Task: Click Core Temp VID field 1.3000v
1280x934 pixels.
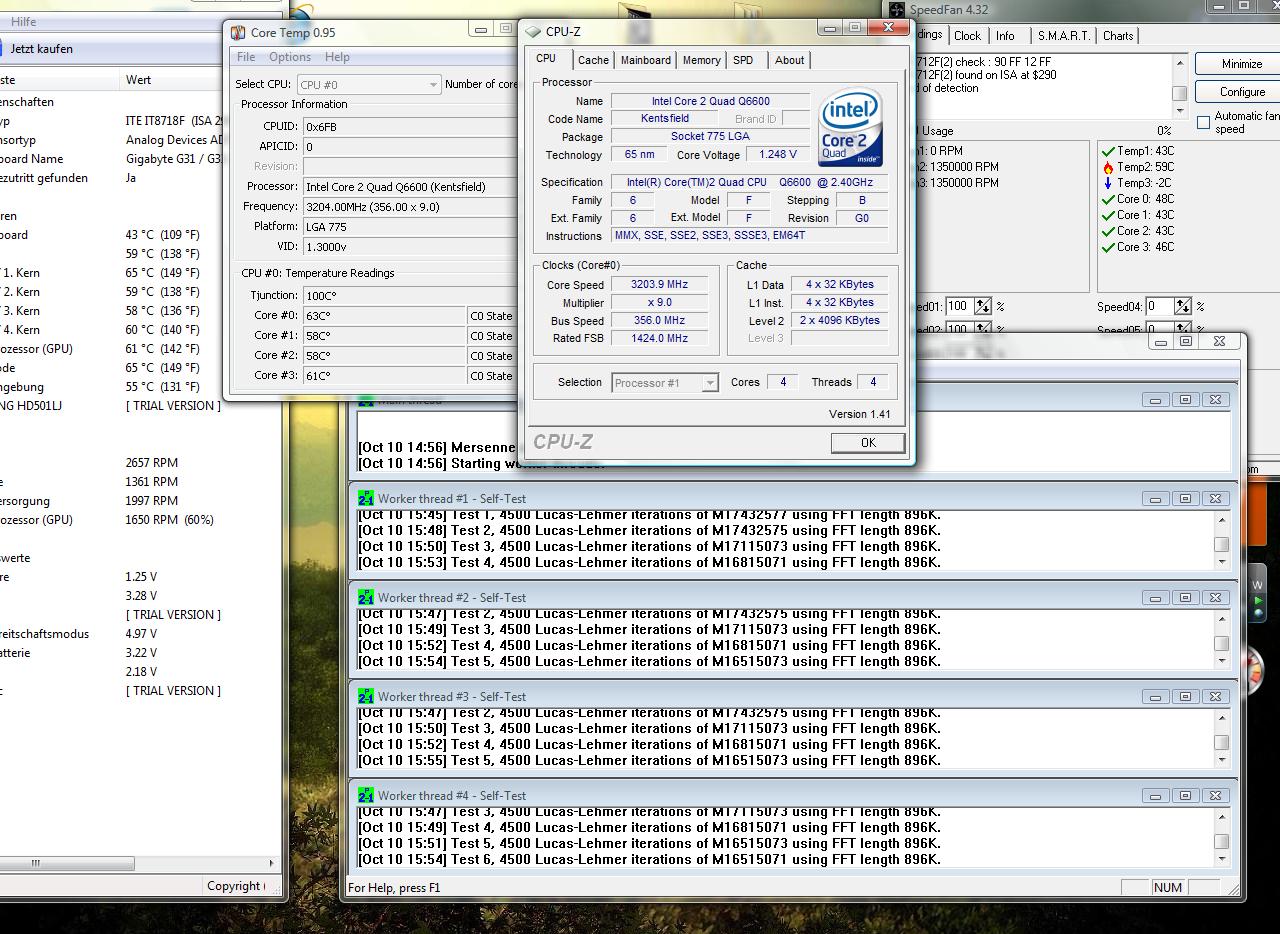Action: click(408, 247)
